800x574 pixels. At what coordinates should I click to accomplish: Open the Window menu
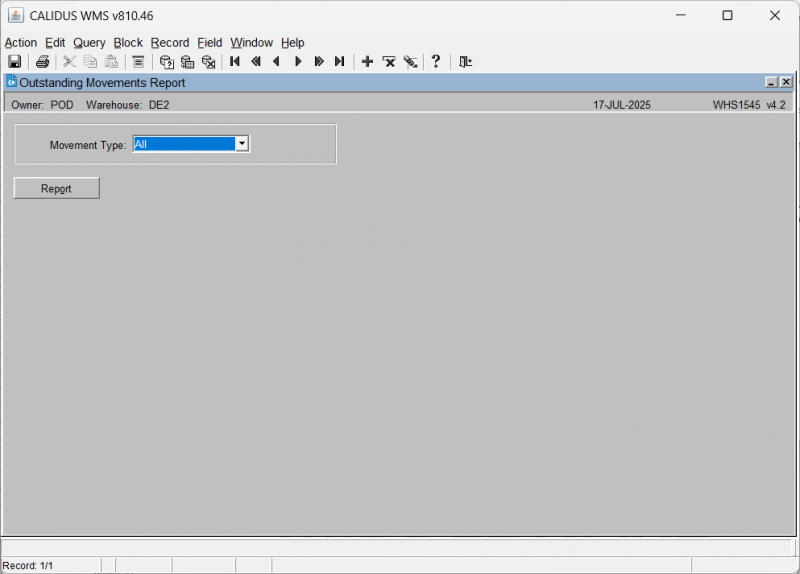(252, 43)
